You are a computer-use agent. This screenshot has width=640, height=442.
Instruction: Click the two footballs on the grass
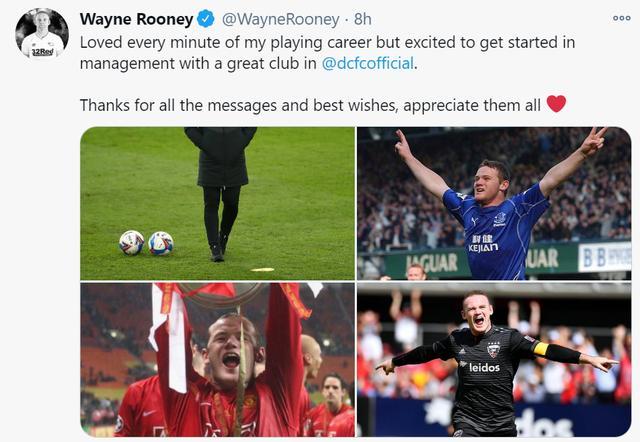point(147,243)
